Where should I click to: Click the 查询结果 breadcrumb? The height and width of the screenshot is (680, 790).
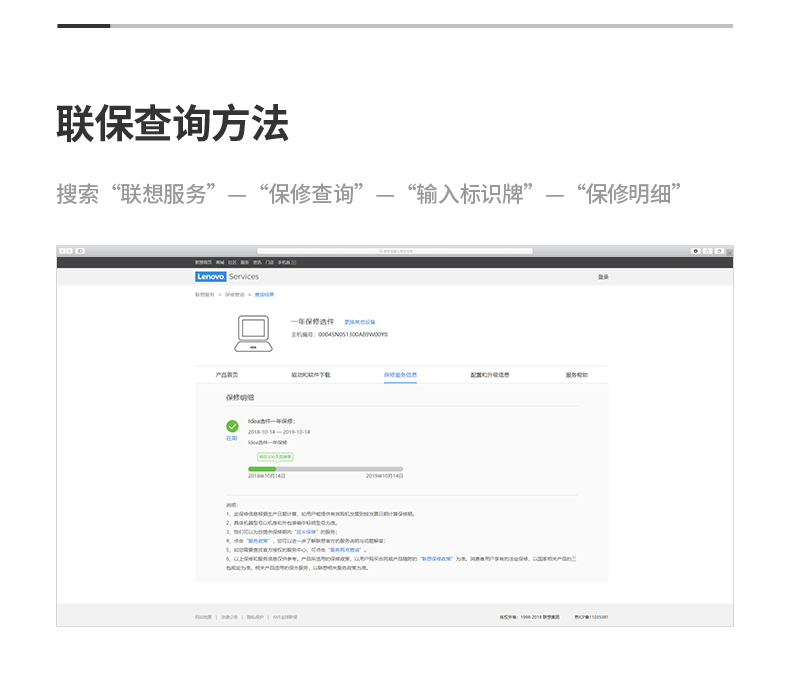pyautogui.click(x=264, y=295)
